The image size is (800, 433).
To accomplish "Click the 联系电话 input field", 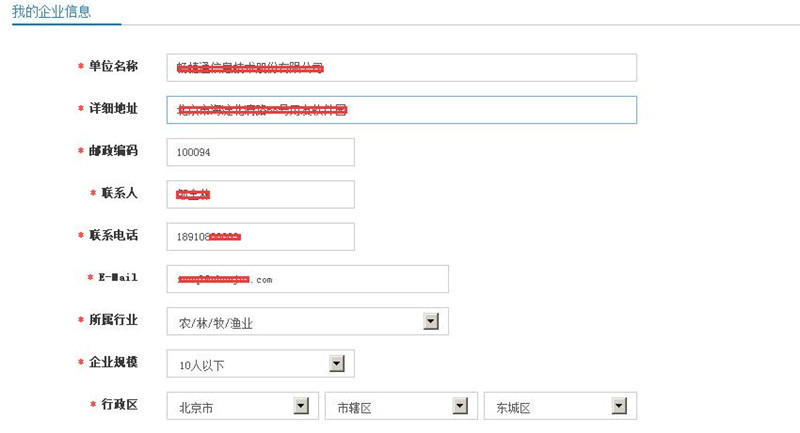I will click(261, 237).
